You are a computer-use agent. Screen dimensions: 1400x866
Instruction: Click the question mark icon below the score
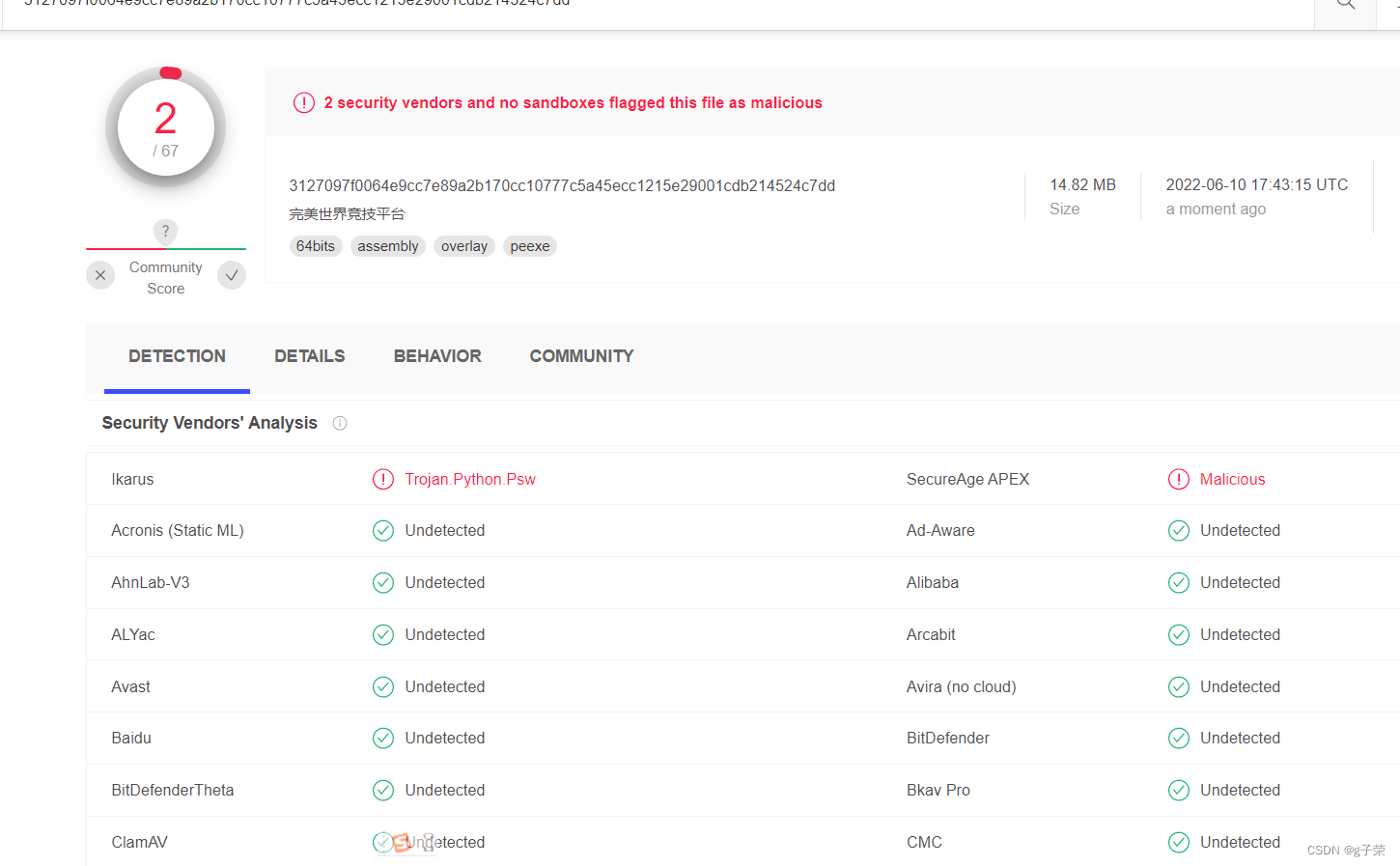[x=165, y=232]
